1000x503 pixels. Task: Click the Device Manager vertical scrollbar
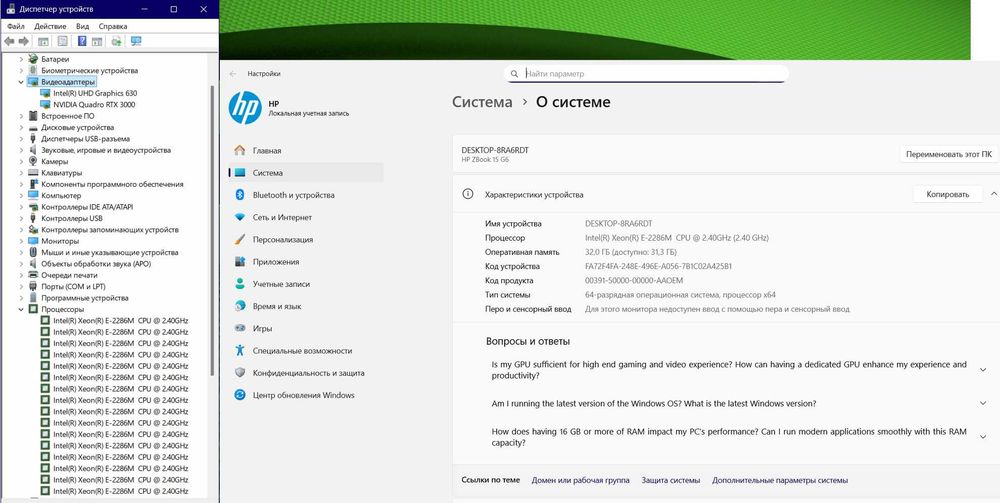pos(212,230)
